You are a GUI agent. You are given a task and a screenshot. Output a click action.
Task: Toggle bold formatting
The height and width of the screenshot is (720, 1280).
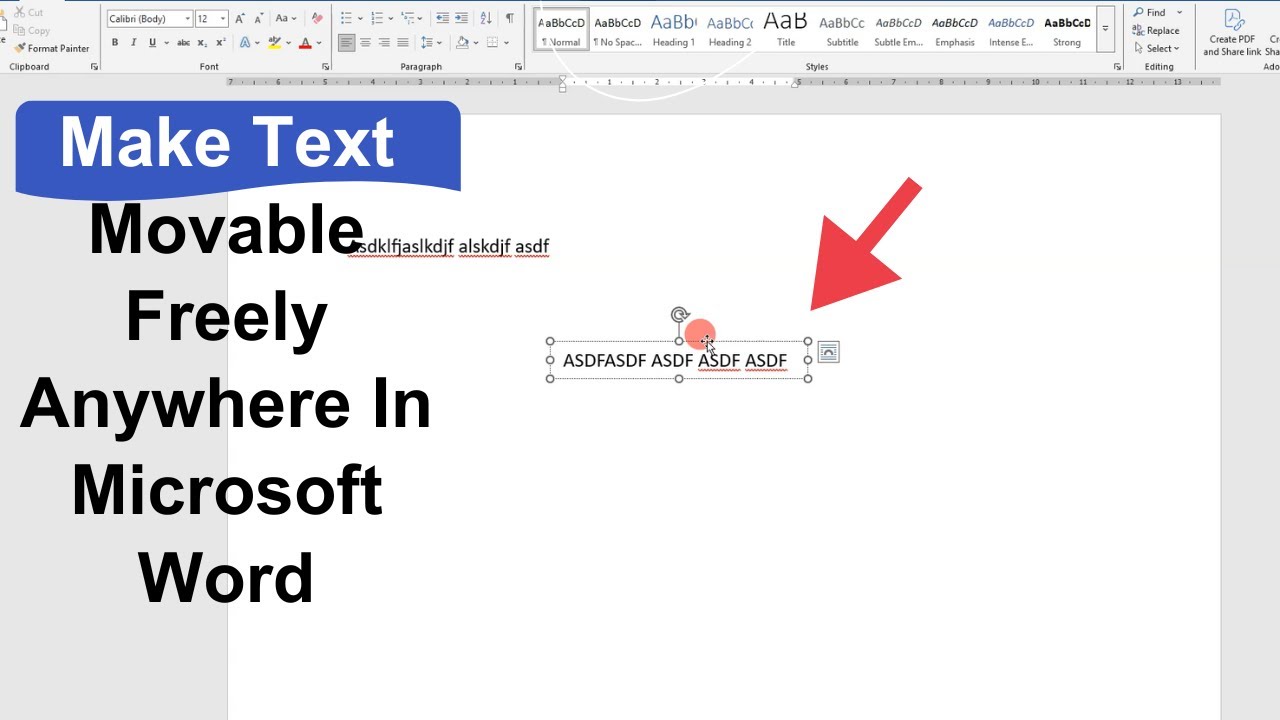click(115, 42)
